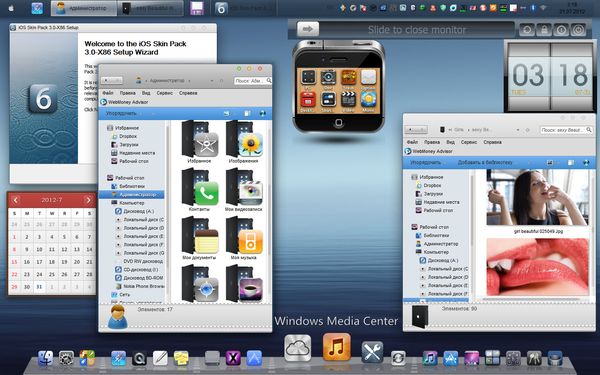
Task: Select Dropbox in the Администратор sidebar
Action: (128, 136)
